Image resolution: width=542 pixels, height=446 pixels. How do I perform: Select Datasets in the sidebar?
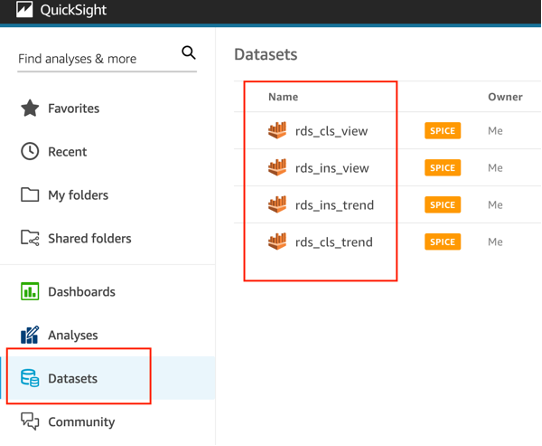[x=73, y=379]
